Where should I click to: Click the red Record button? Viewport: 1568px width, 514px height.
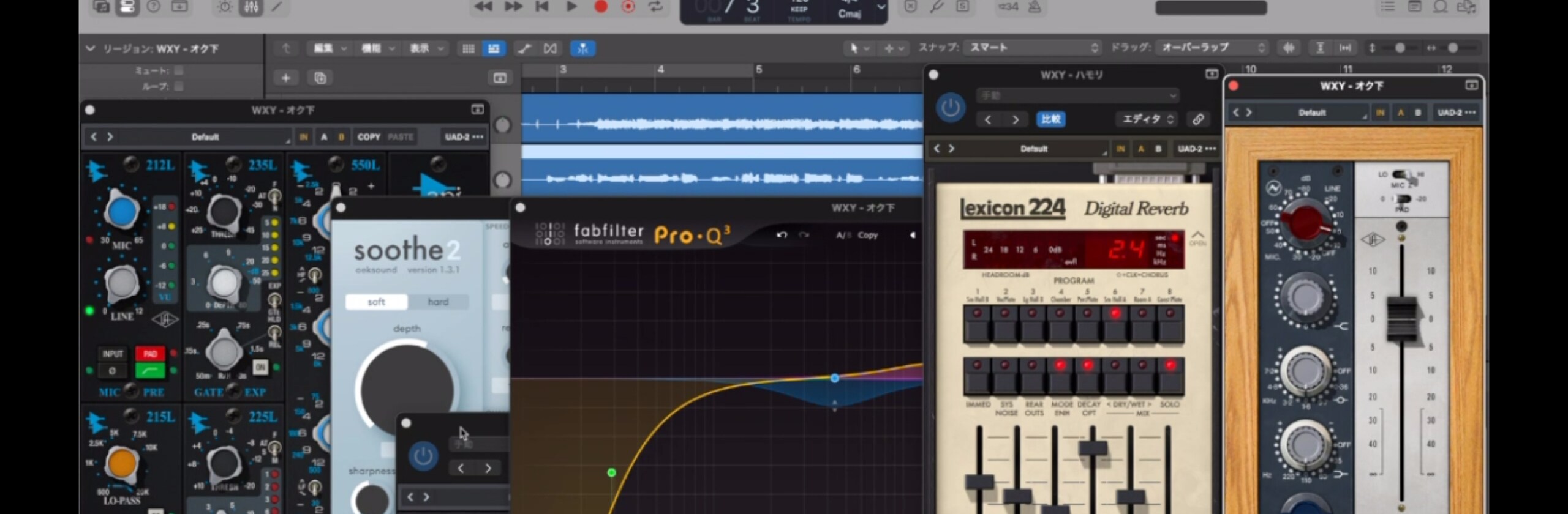[x=601, y=7]
